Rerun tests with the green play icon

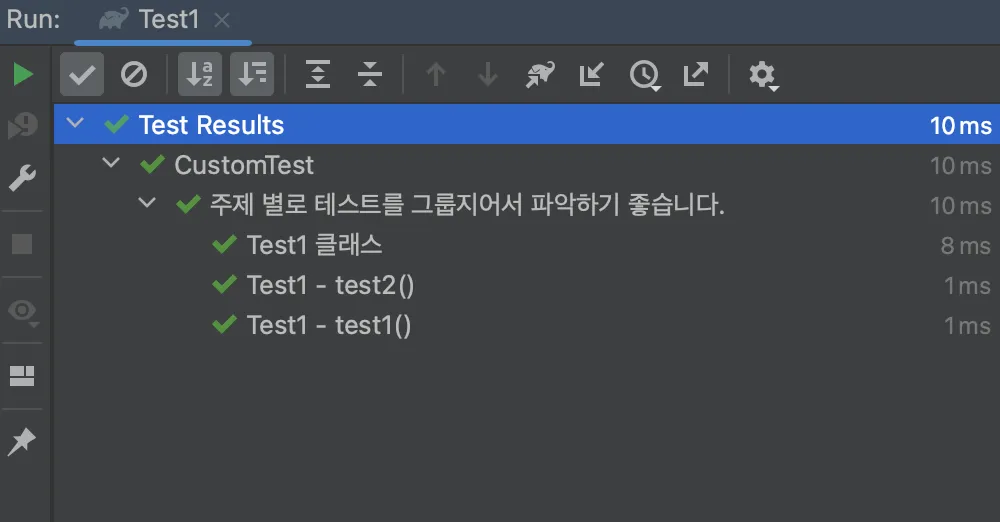click(x=24, y=75)
